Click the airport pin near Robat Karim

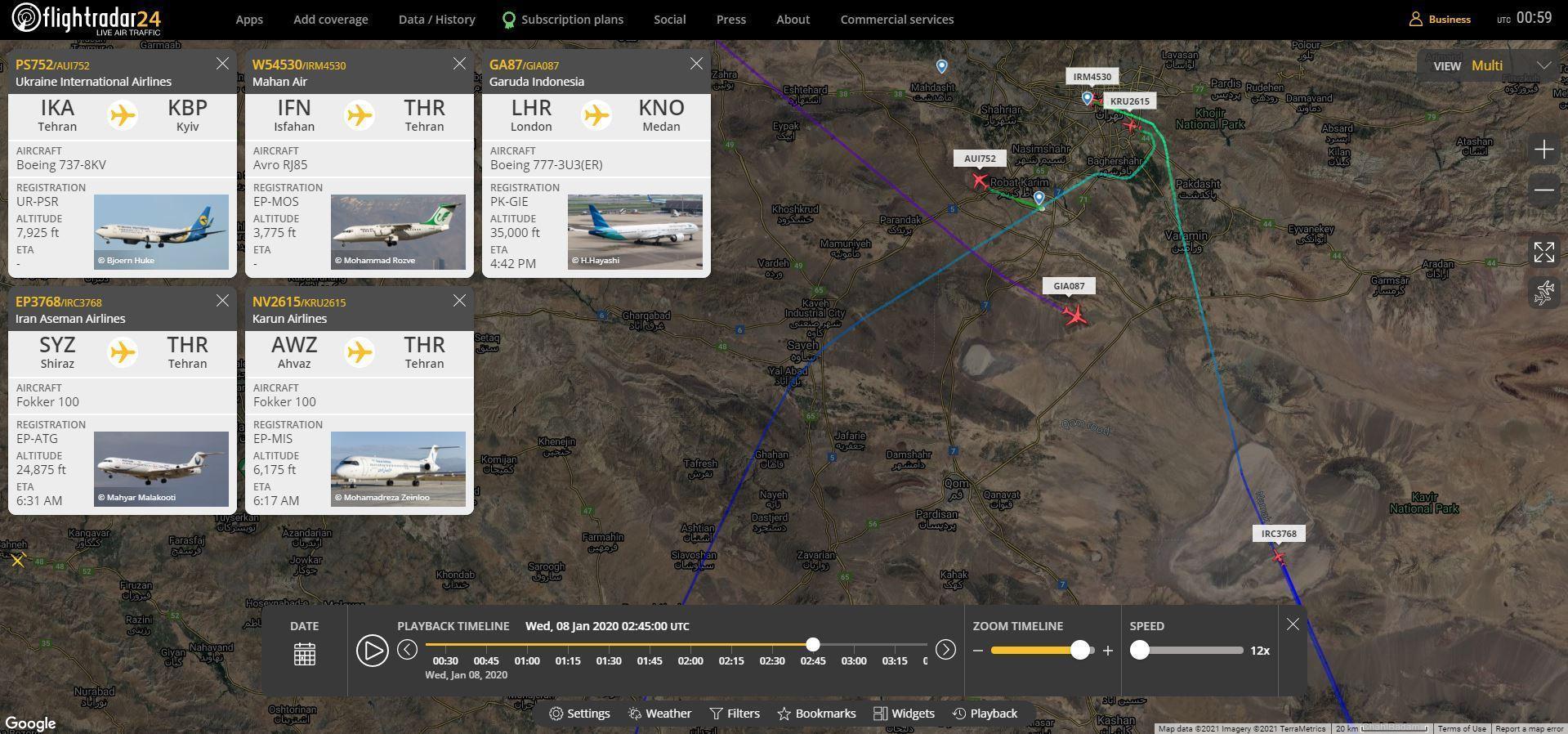1039,198
